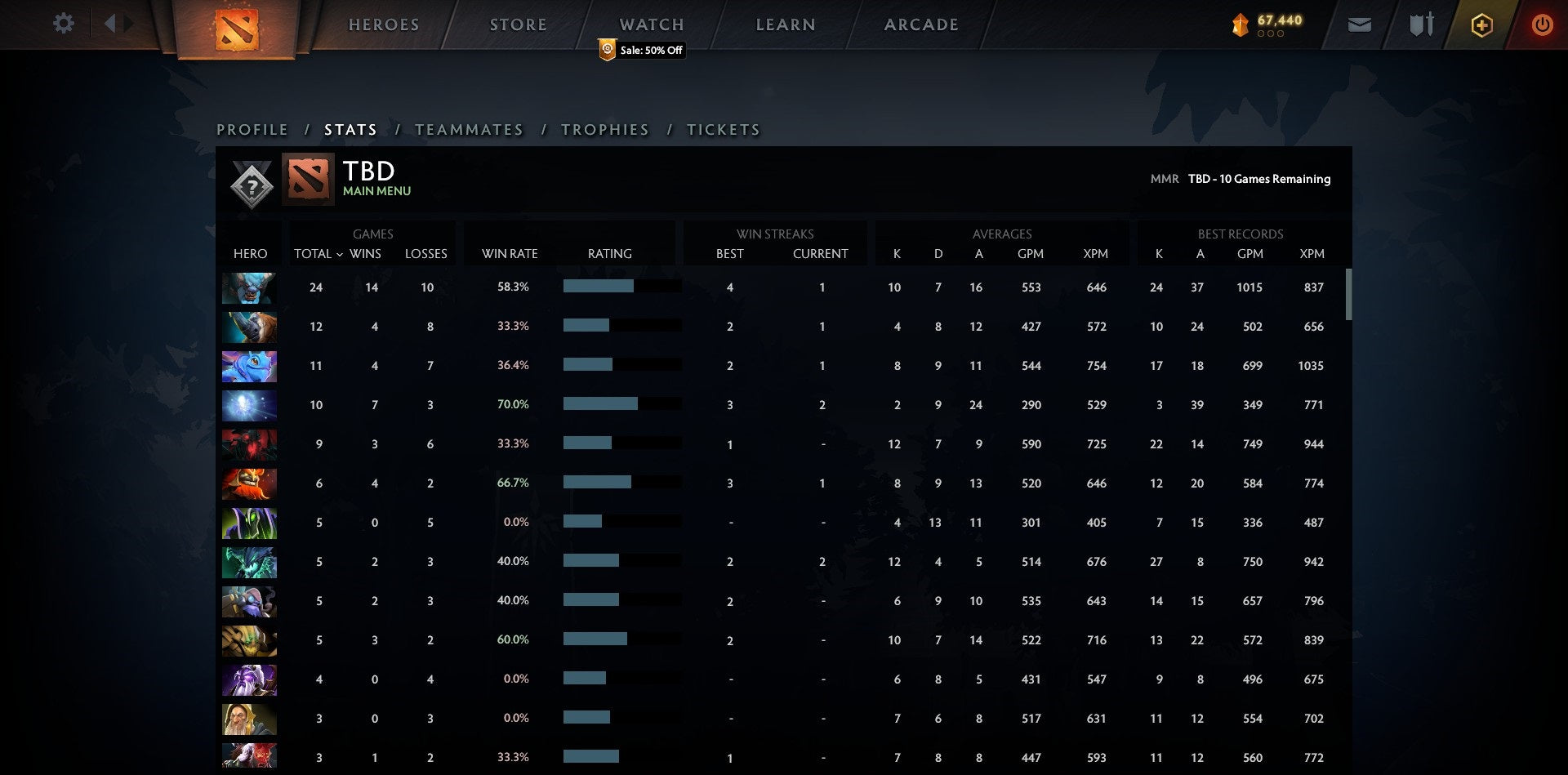The image size is (1568, 775).
Task: Click the rating bar of the first hero
Action: [x=621, y=287]
